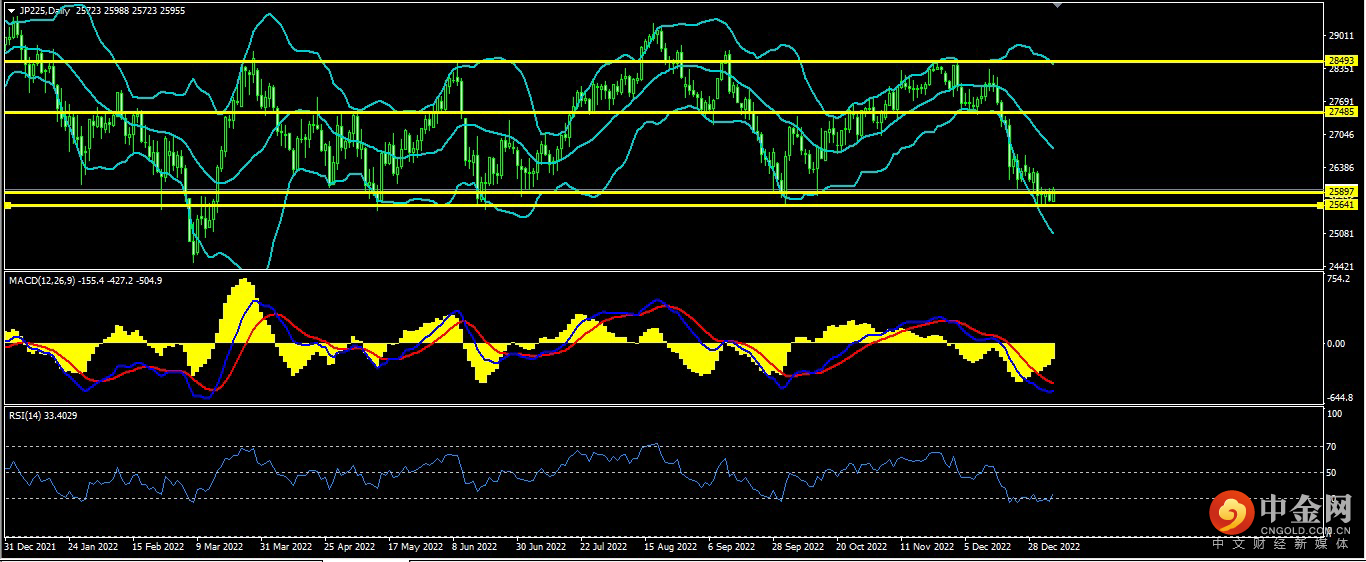Select the 27485 yellow price label
This screenshot has width=1366, height=562.
coord(1340,112)
